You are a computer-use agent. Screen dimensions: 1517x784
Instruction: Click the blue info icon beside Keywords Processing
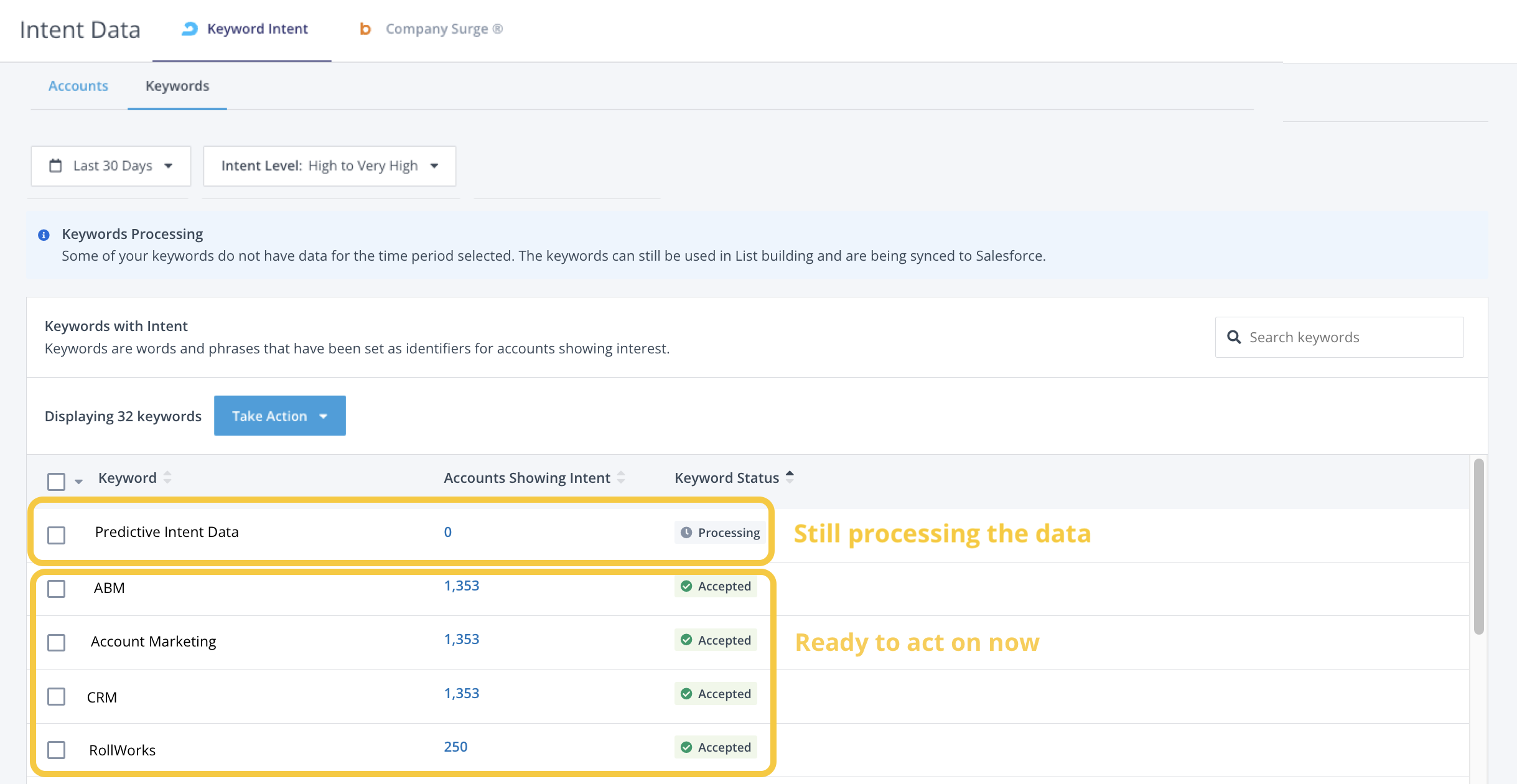(x=44, y=235)
